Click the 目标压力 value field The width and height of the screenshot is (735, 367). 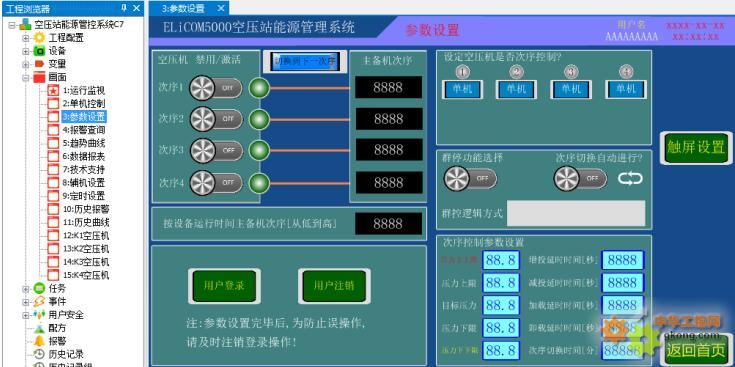501,305
